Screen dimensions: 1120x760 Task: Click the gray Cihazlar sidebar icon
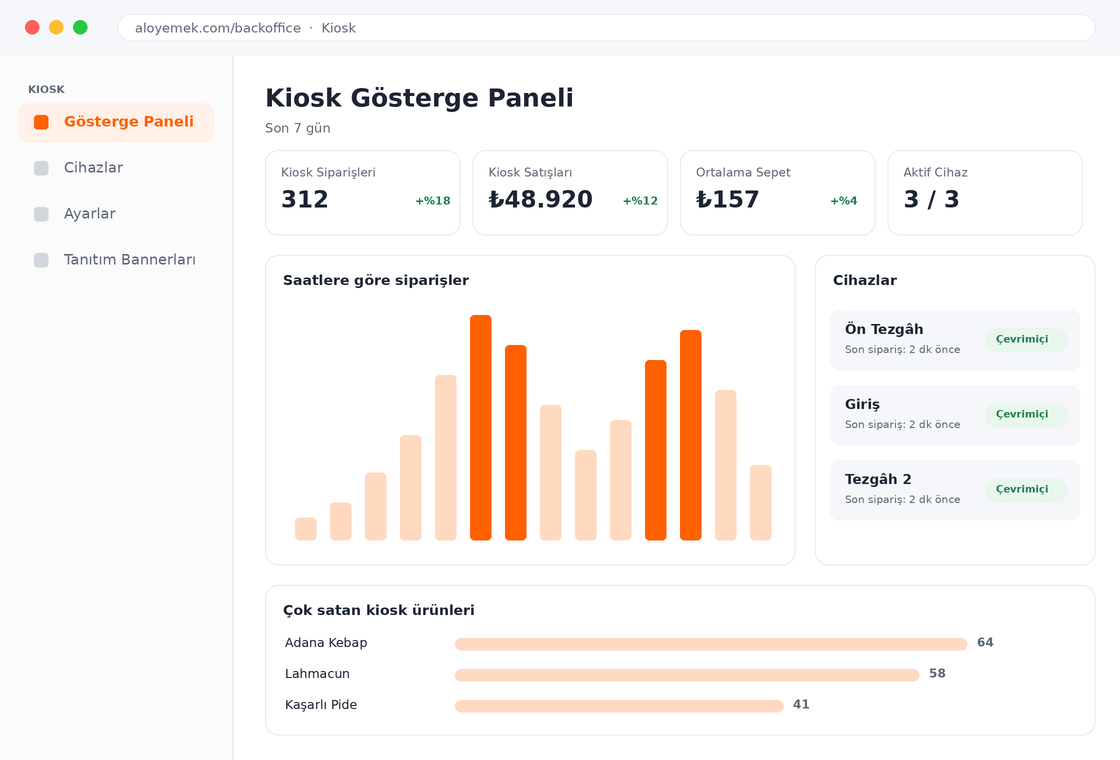coord(41,168)
